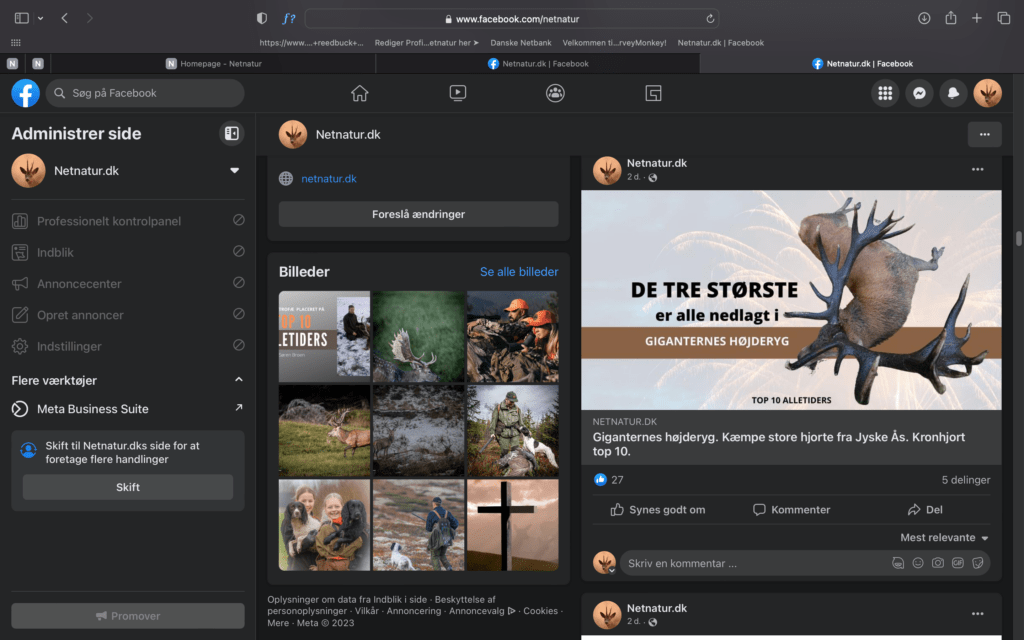
Task: Open Meta Business Suite menu item
Action: click(x=92, y=409)
